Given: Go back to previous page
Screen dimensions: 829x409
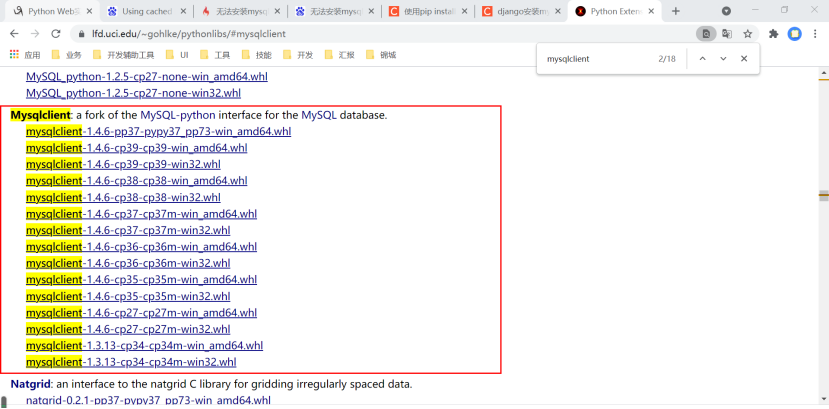Looking at the screenshot, I should 14,34.
